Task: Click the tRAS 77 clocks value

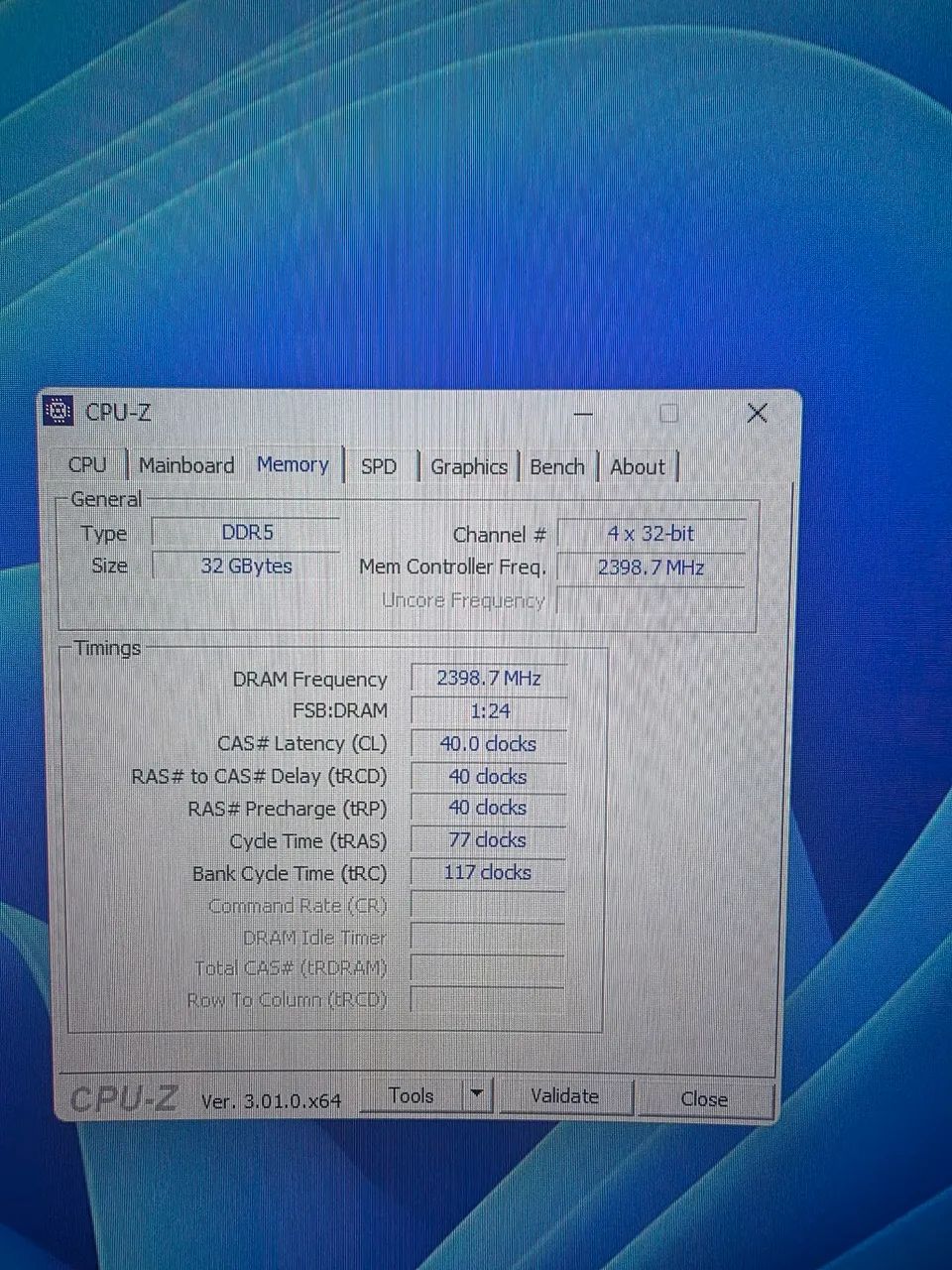Action: (x=489, y=840)
